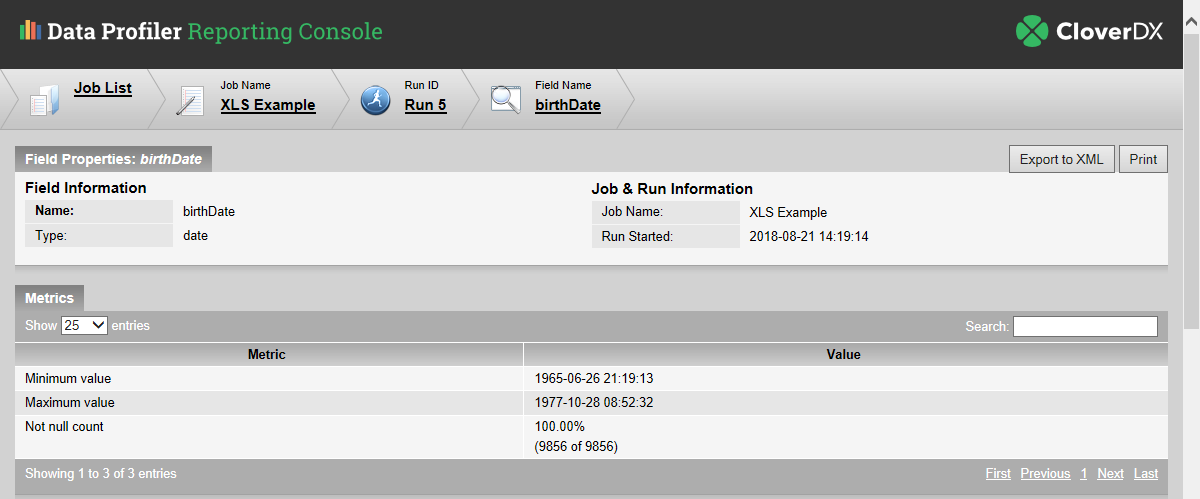Select the Metrics tab
The width and height of the screenshot is (1200, 499).
tap(49, 298)
